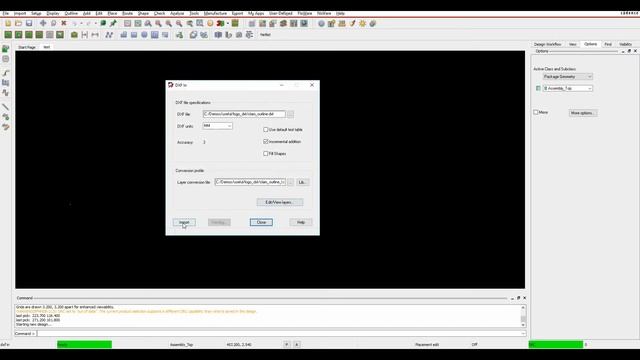
Task: Click the Assembly_Top text in the status bar
Action: pyautogui.click(x=181, y=344)
